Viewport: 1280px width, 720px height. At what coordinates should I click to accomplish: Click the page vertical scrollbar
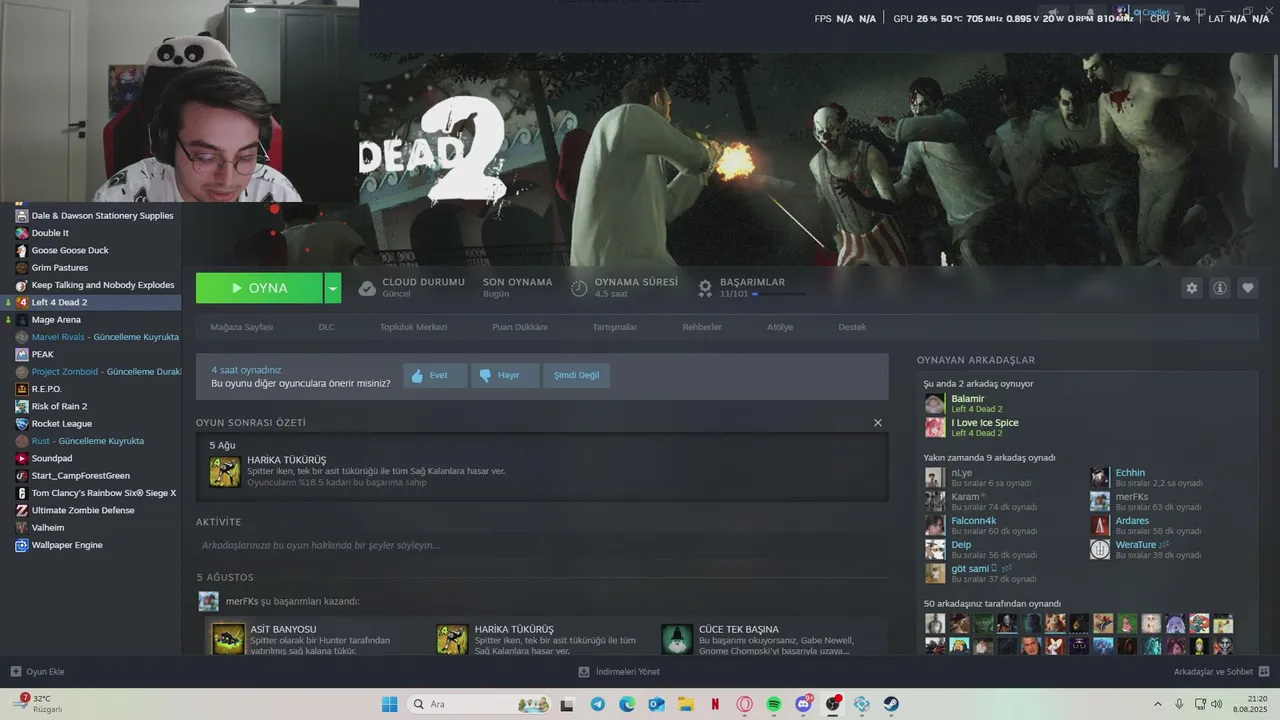point(1275,110)
